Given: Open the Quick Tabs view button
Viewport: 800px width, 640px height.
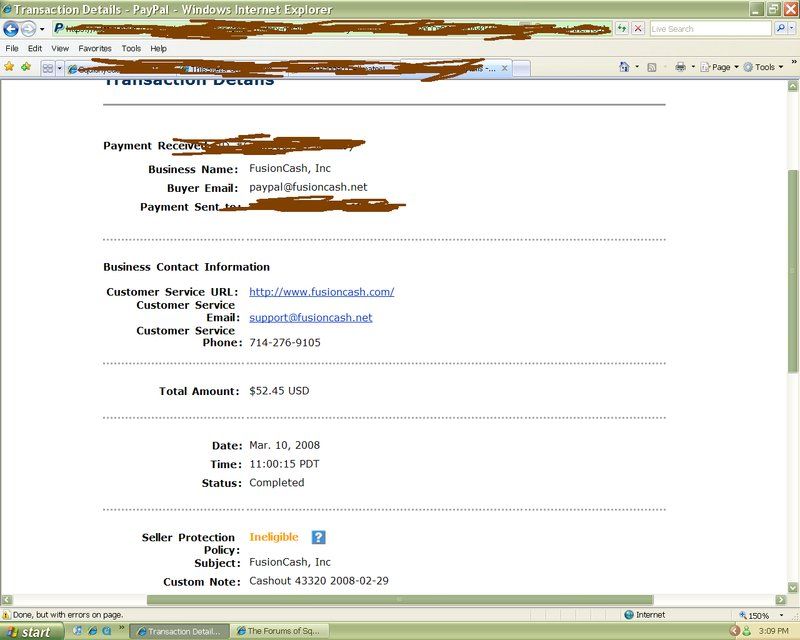Looking at the screenshot, I should pos(47,68).
